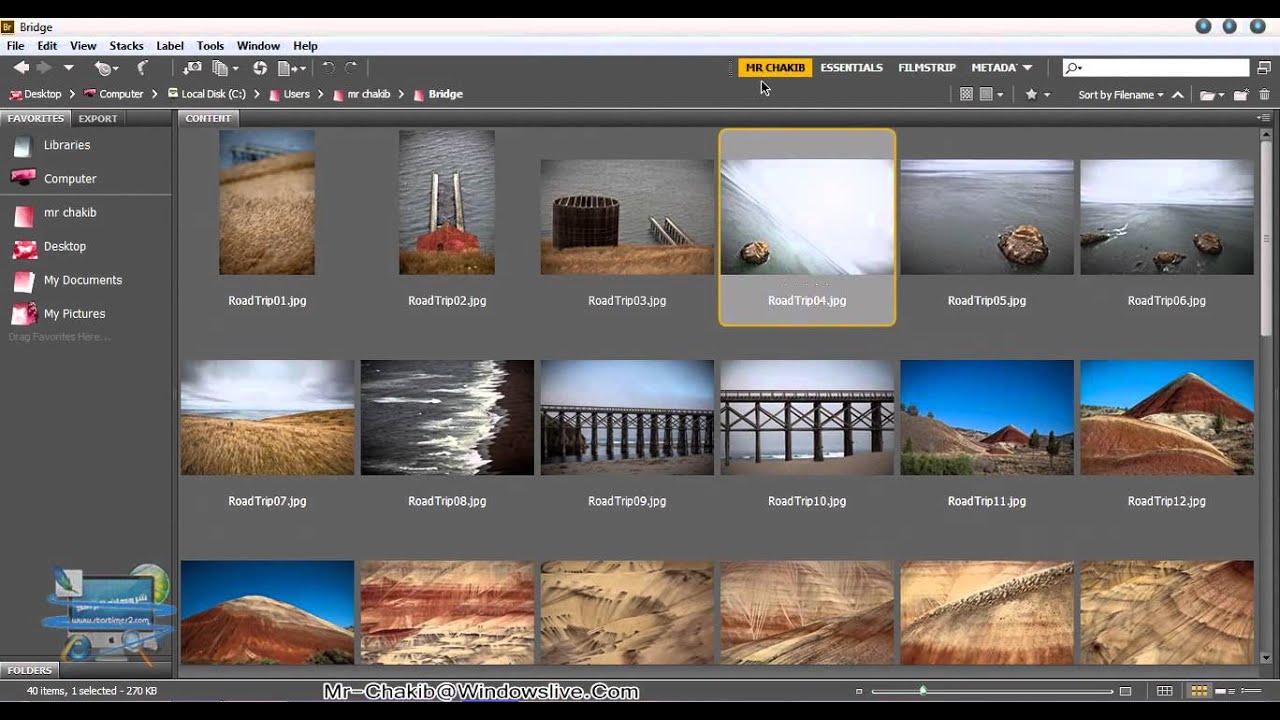Open the File menu
This screenshot has width=1280, height=720.
pos(15,46)
